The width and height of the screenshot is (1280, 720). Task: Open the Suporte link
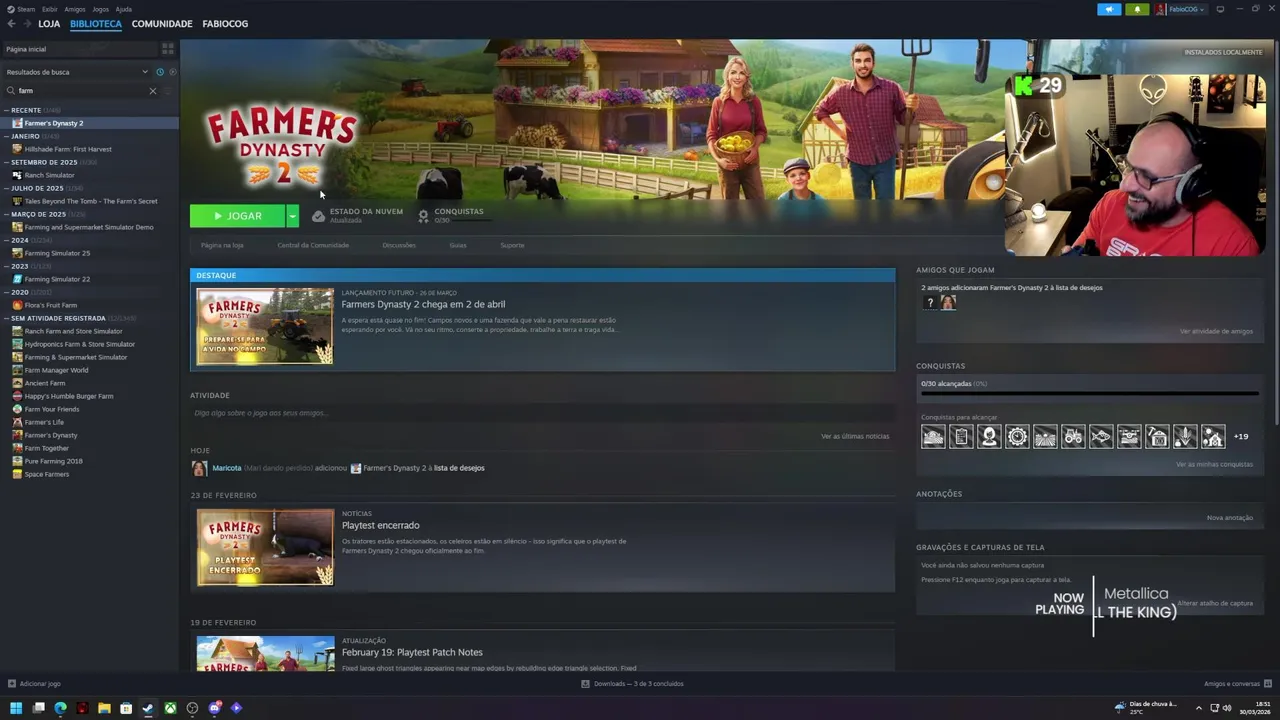[512, 245]
